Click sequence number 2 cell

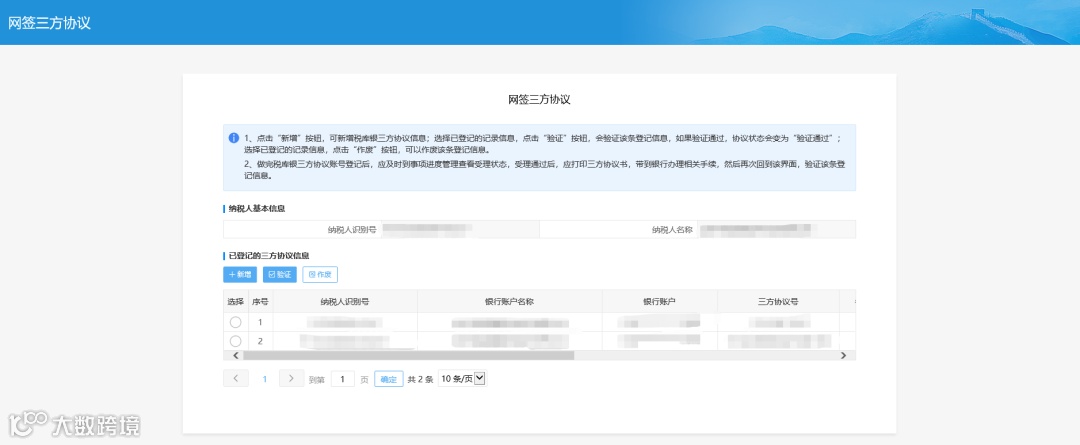click(x=260, y=341)
